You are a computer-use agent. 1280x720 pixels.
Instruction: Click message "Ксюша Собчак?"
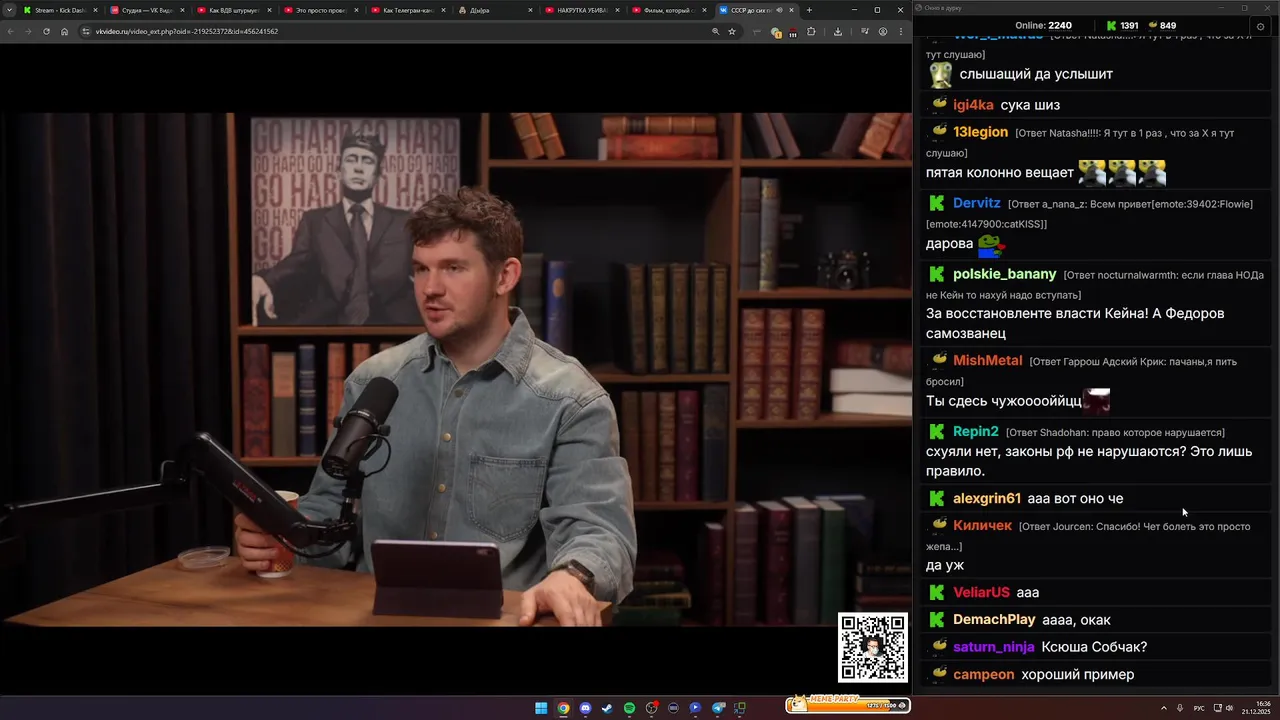(x=1094, y=647)
